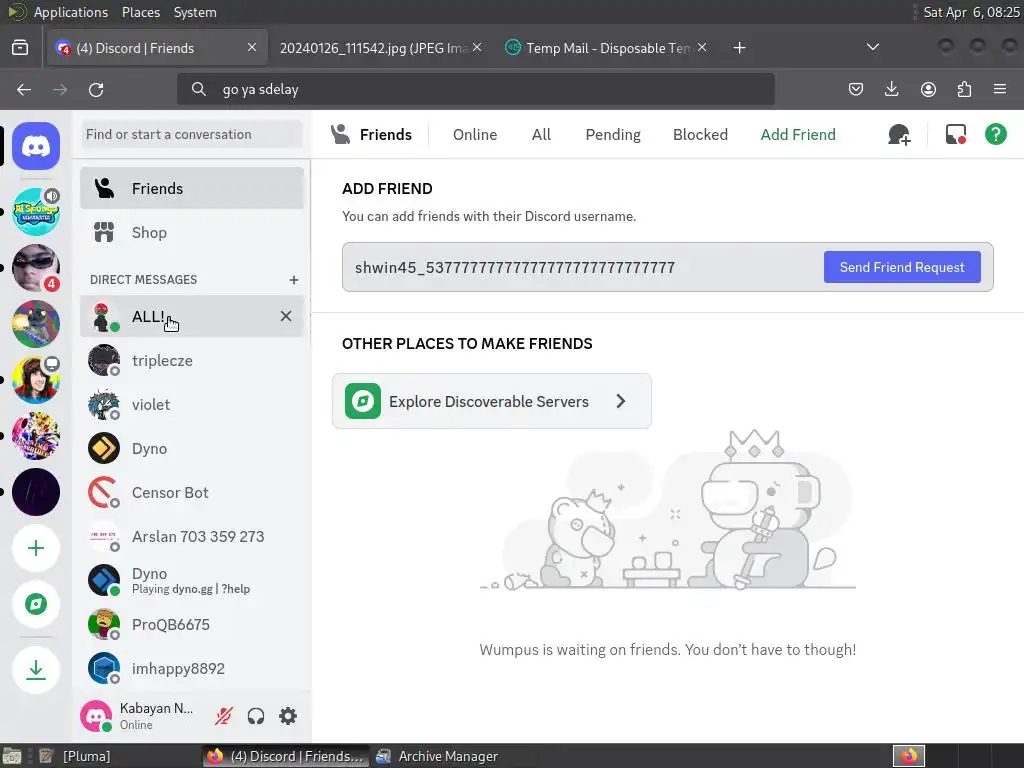Toggle microphone mute in user panel

pos(223,716)
